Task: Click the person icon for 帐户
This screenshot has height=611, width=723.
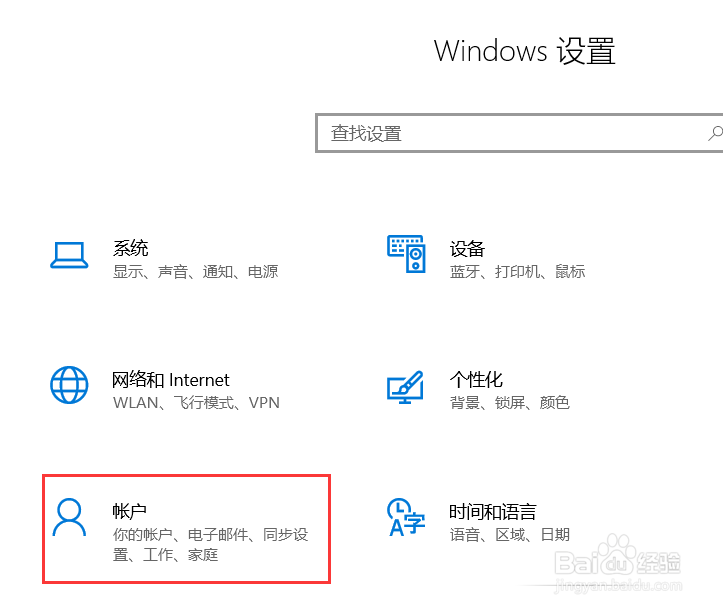Action: (69, 517)
